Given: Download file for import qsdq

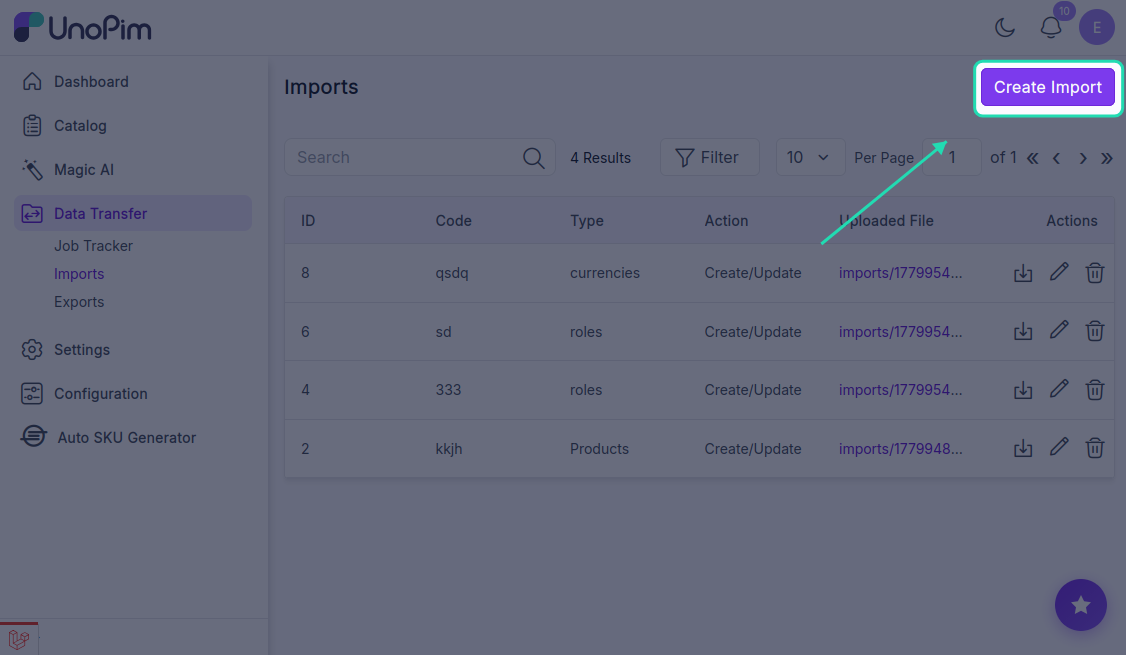Looking at the screenshot, I should click(x=1023, y=273).
